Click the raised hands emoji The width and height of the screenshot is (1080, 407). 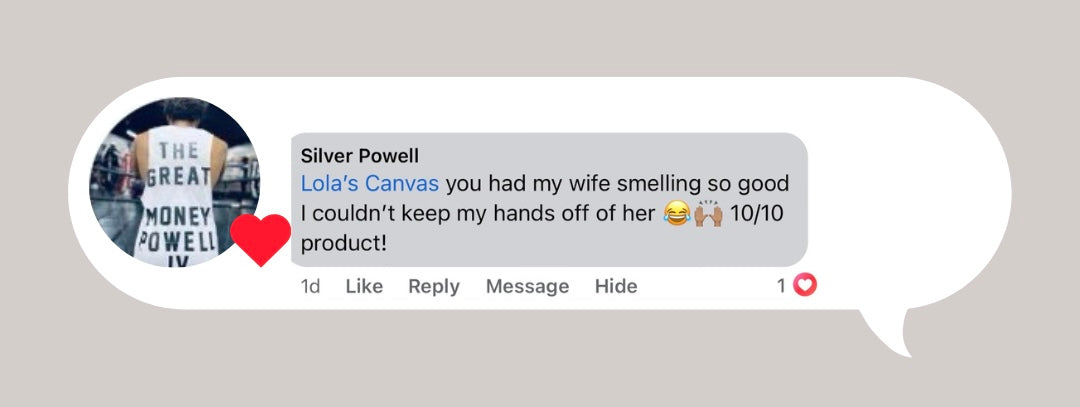[707, 213]
